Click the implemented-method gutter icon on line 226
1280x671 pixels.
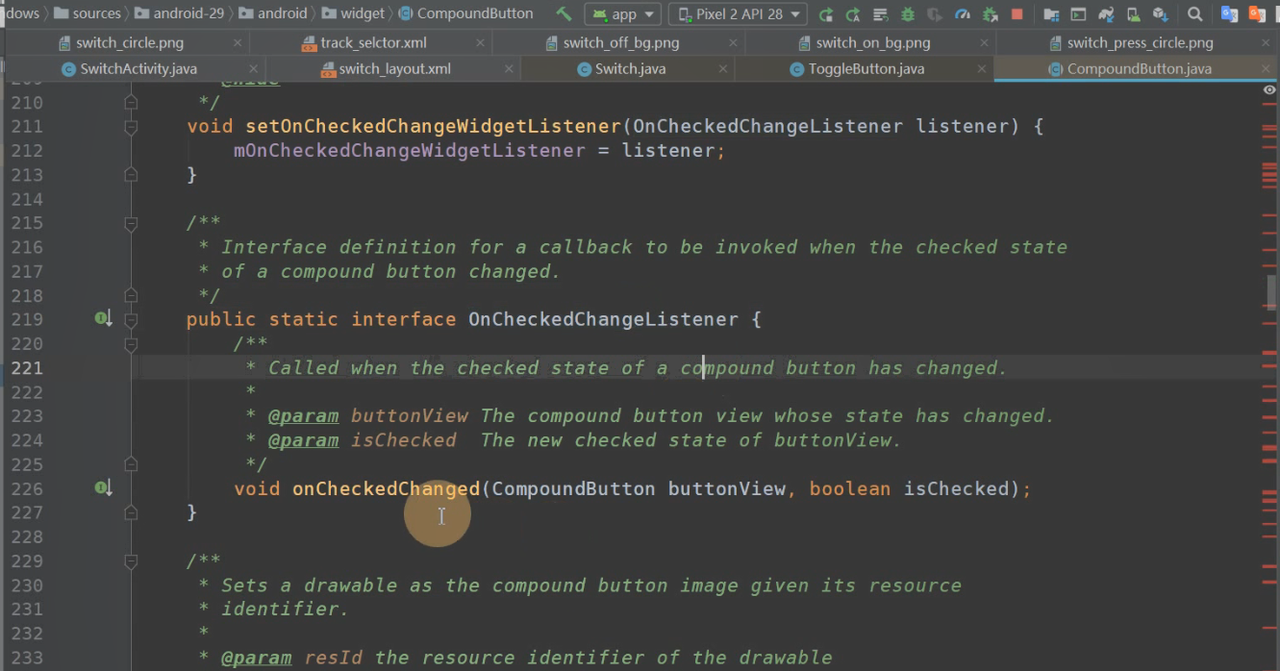[x=102, y=488]
